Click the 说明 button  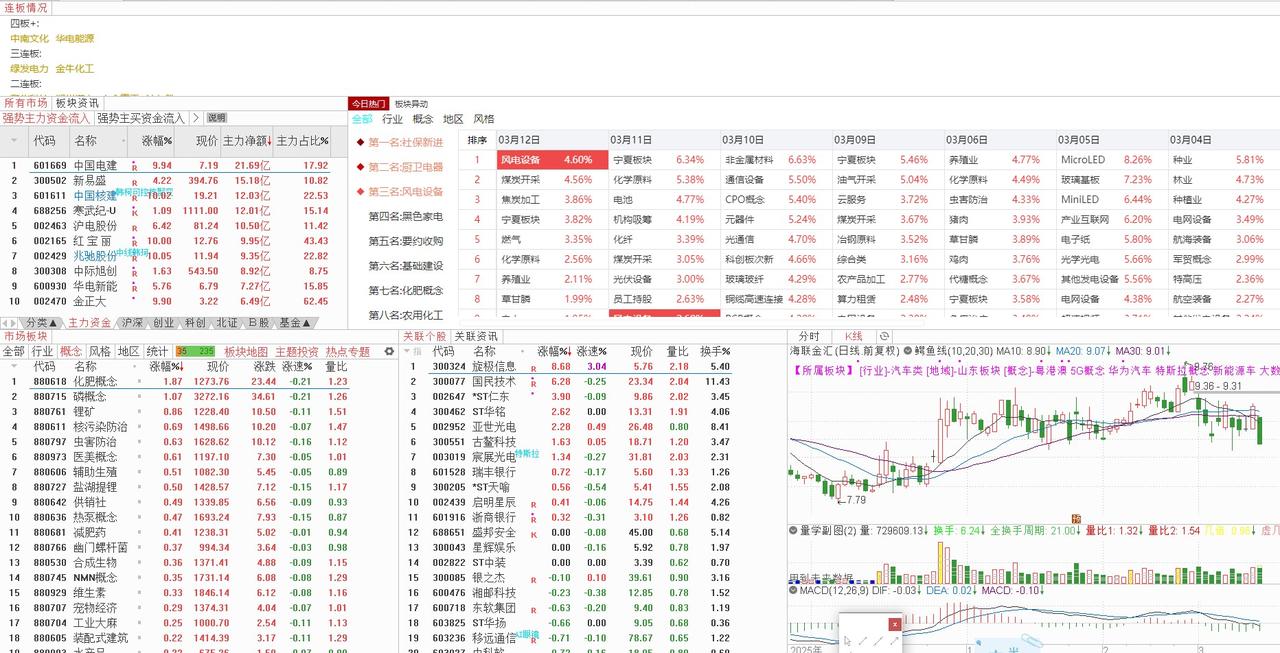point(216,118)
